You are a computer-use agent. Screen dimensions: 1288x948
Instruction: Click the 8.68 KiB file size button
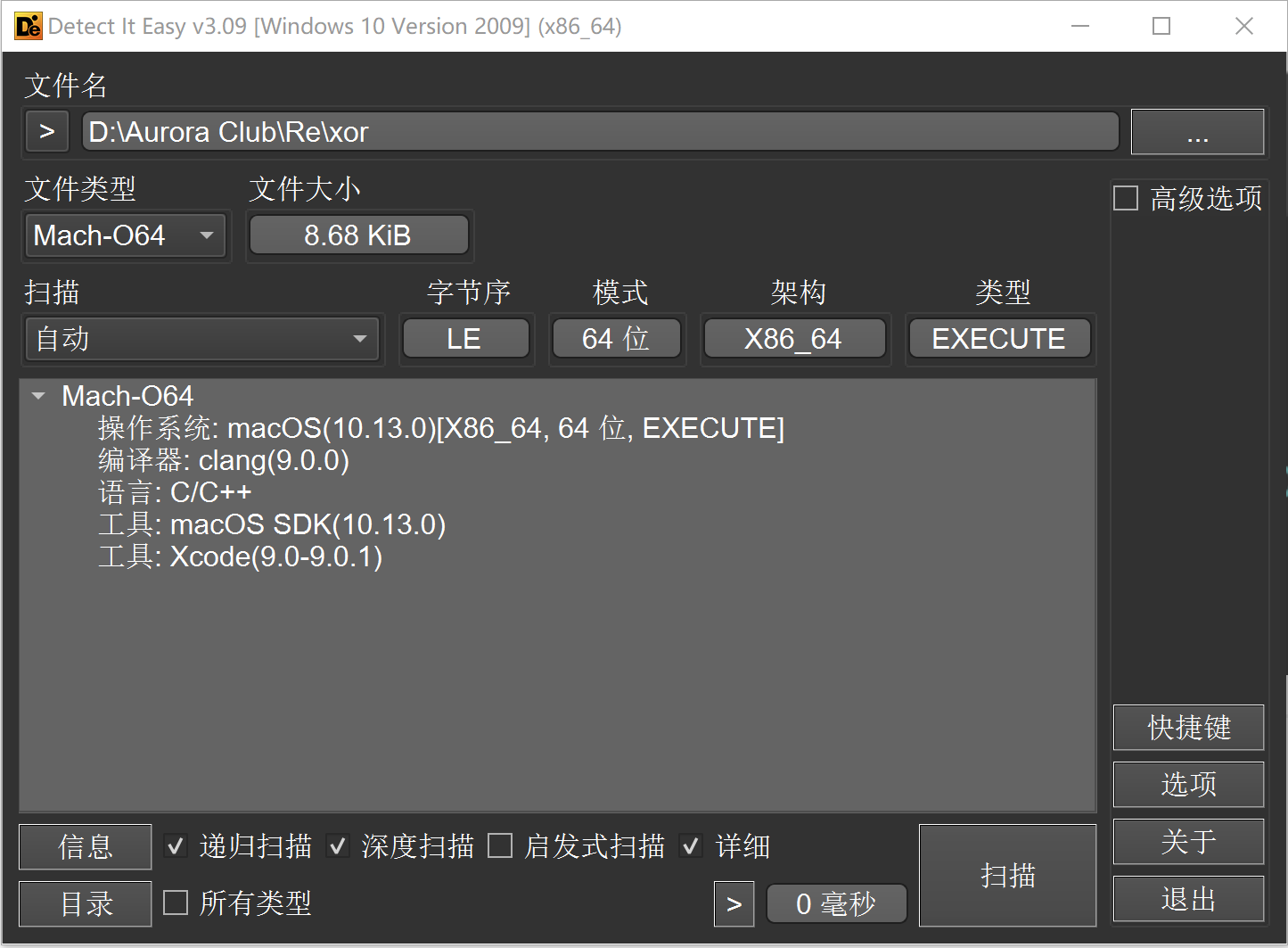click(358, 235)
